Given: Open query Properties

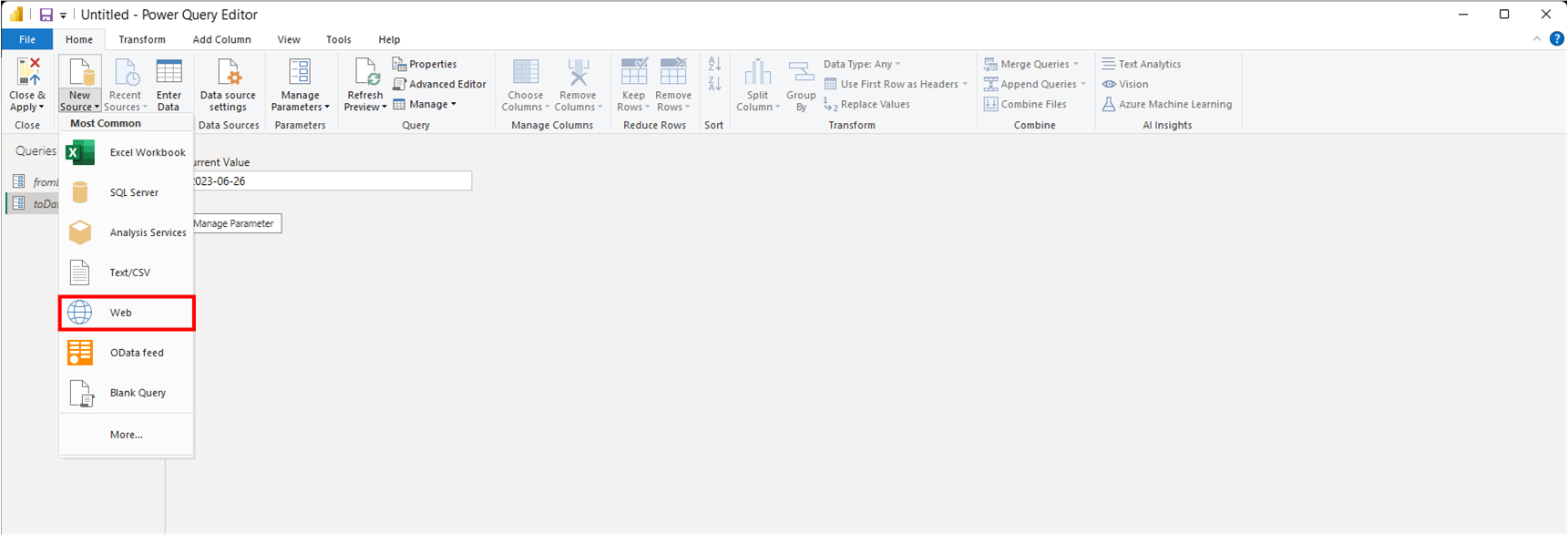Looking at the screenshot, I should 425,64.
